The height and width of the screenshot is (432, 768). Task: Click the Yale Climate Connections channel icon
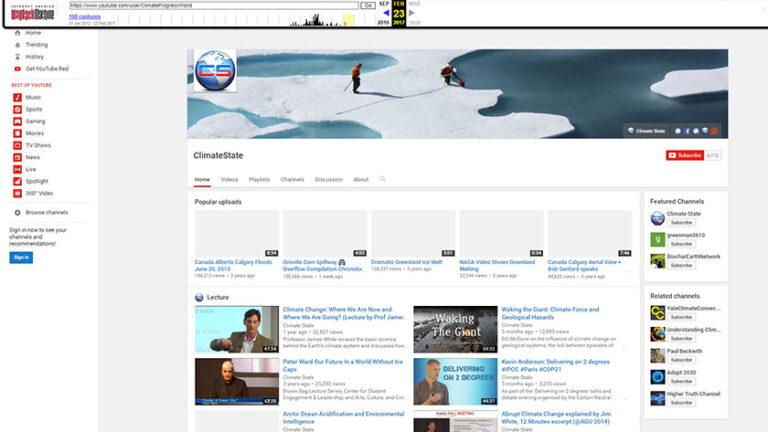point(657,311)
